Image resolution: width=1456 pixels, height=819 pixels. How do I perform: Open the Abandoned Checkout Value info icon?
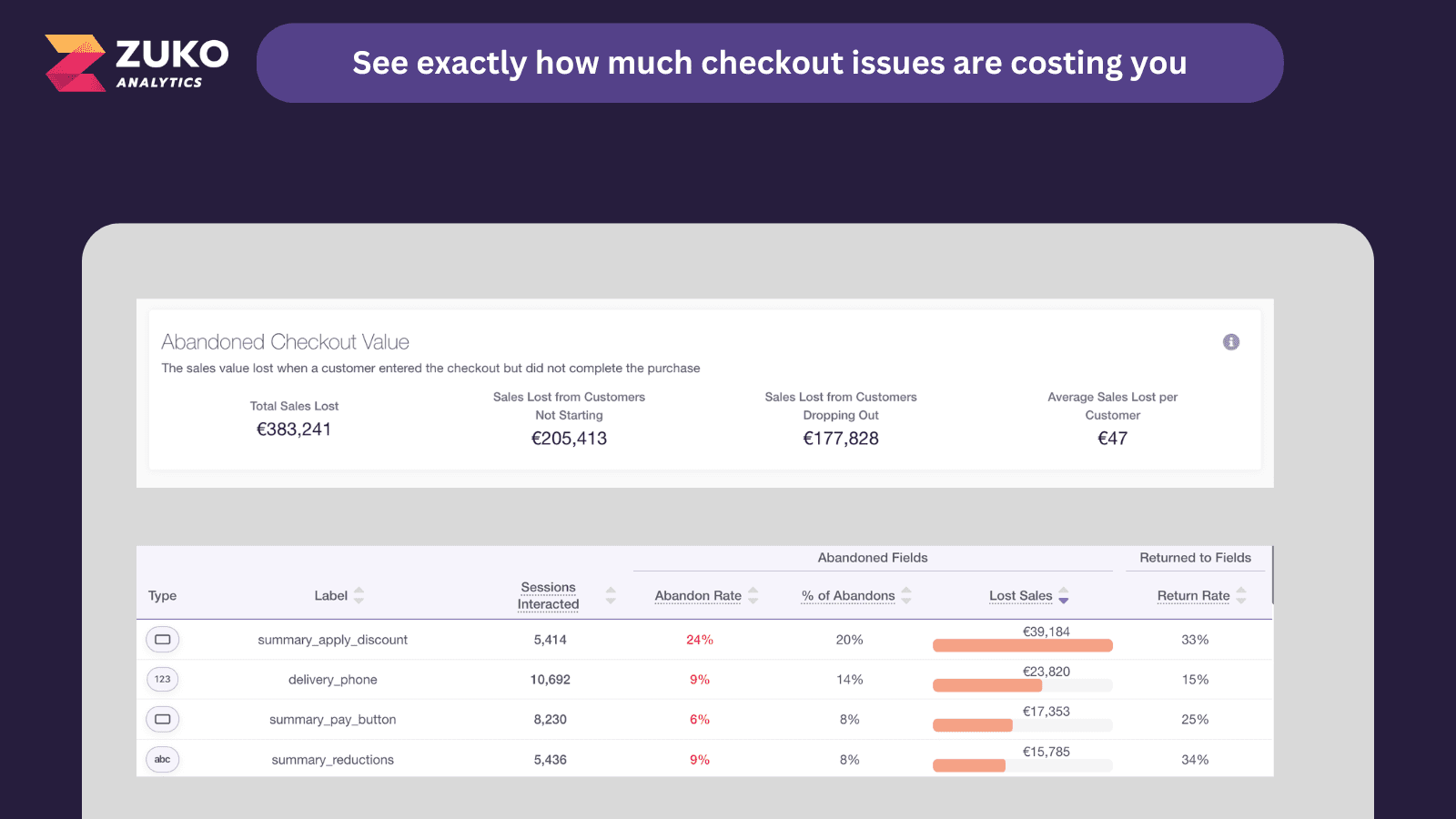pyautogui.click(x=1231, y=342)
